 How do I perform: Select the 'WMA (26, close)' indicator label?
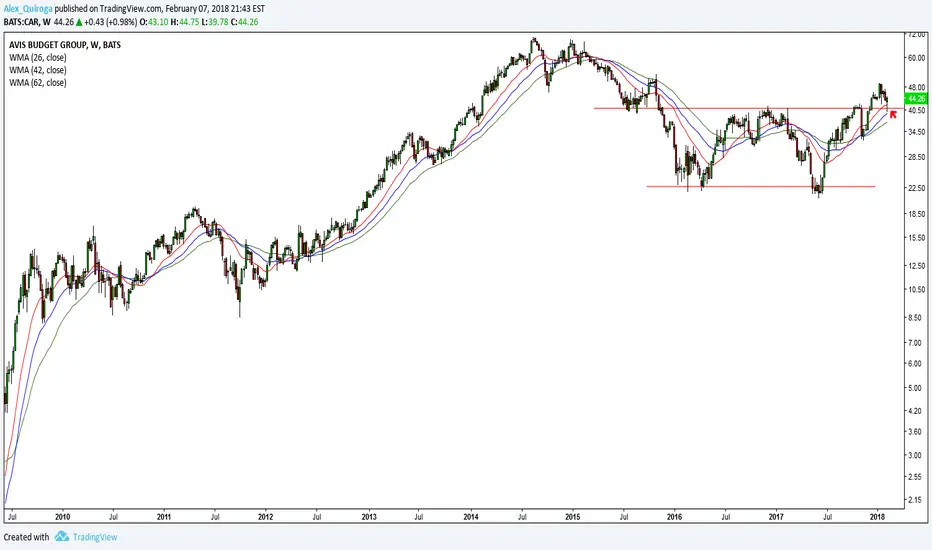click(37, 58)
